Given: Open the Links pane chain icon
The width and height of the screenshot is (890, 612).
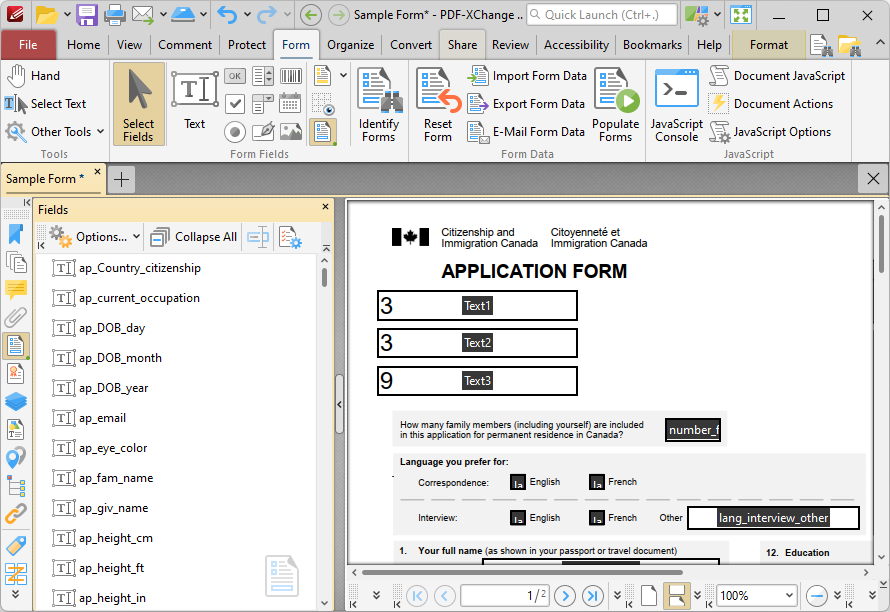Looking at the screenshot, I should tap(16, 514).
